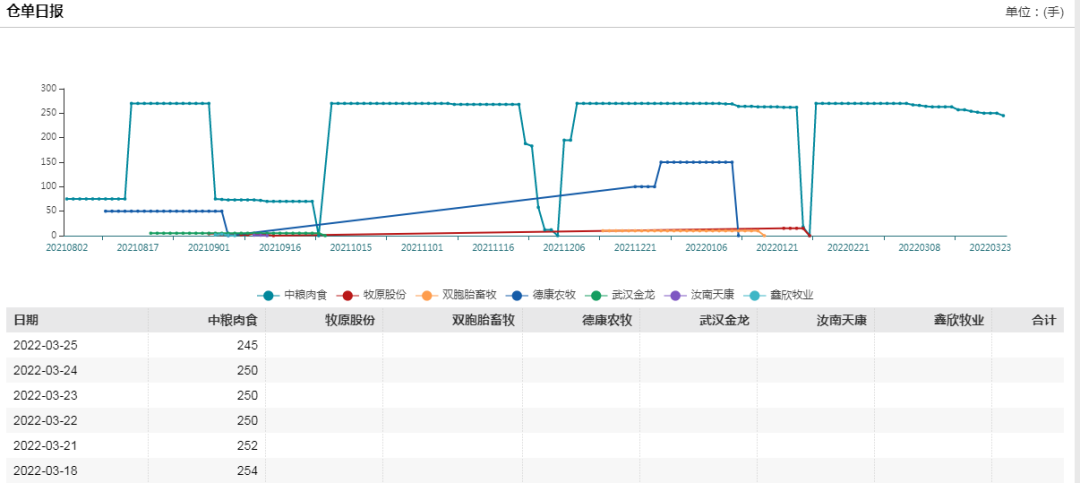Click the 汝南天康 purple legend marker
Screen dimensions: 1080x483
pyautogui.click(x=675, y=295)
